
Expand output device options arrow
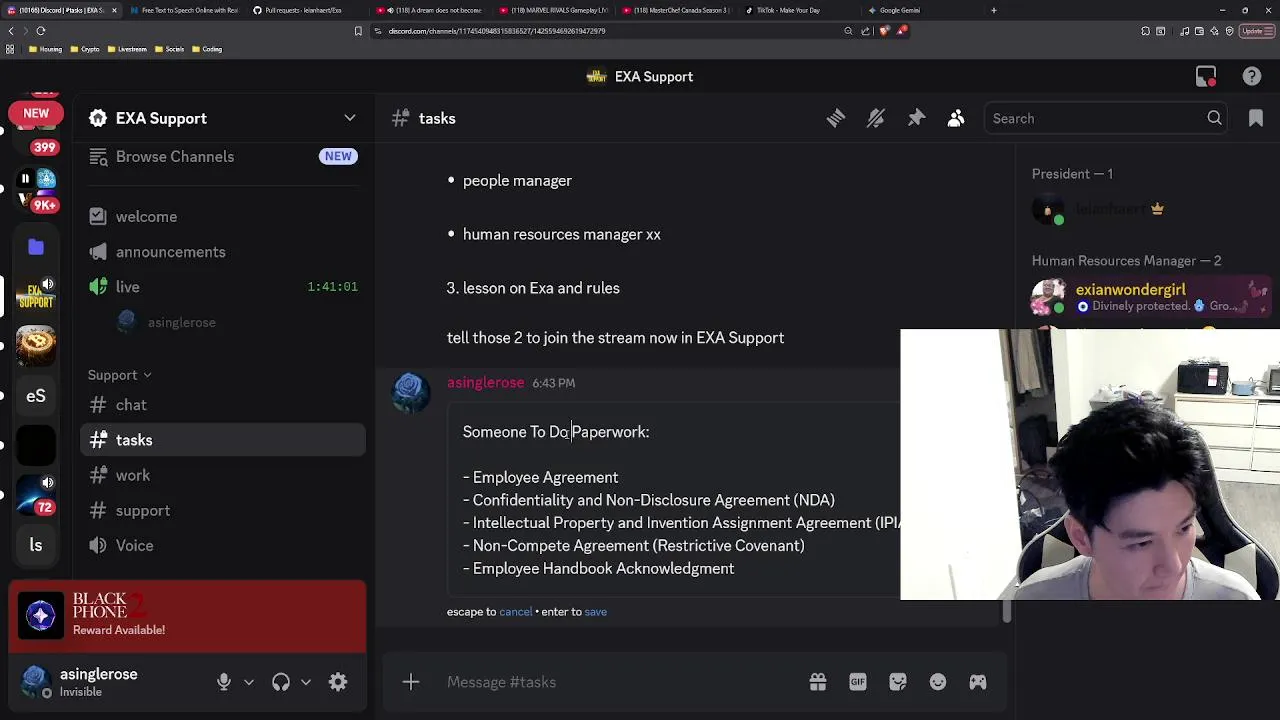coord(306,682)
